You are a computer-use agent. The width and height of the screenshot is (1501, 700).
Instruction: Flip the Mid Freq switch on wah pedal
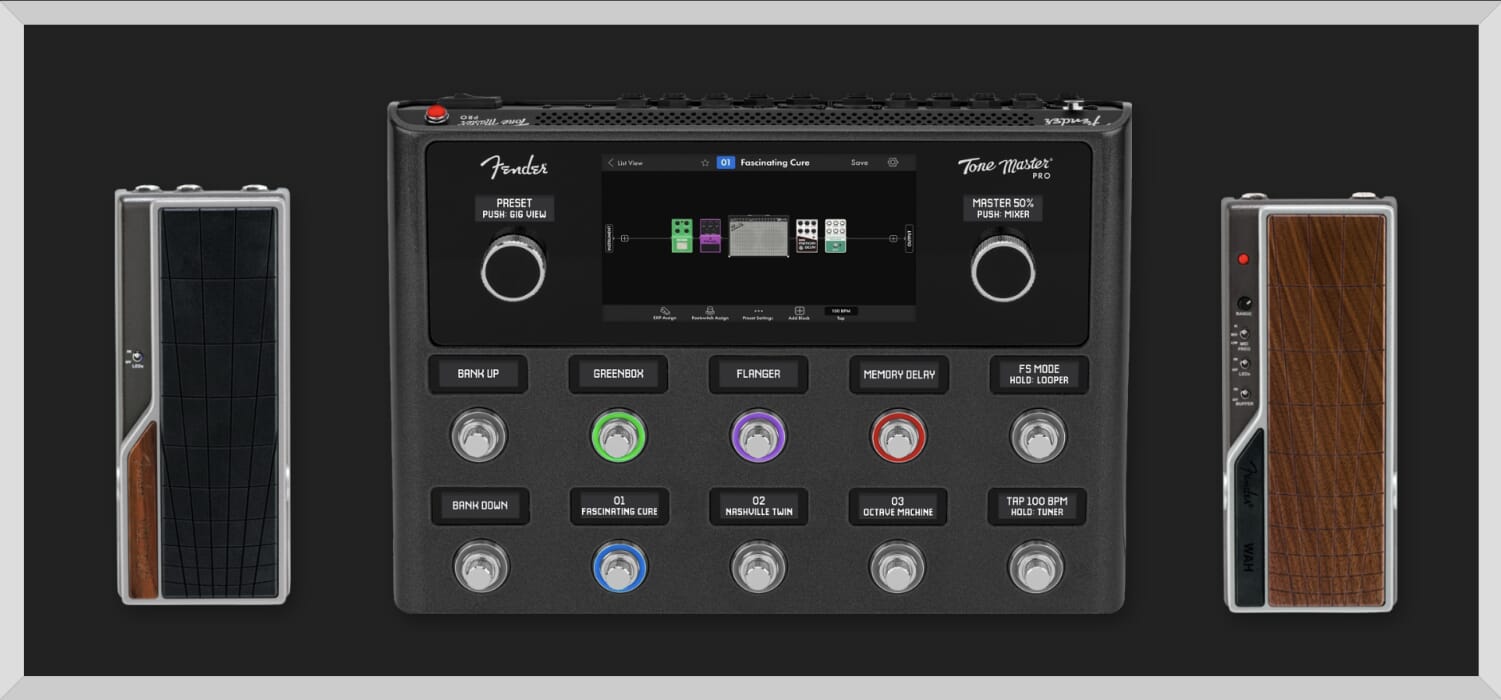(1244, 332)
